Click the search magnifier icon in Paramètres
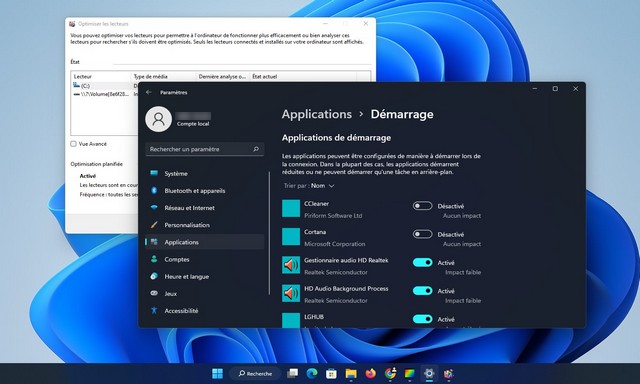Screen dimensions: 640x384 (256, 149)
